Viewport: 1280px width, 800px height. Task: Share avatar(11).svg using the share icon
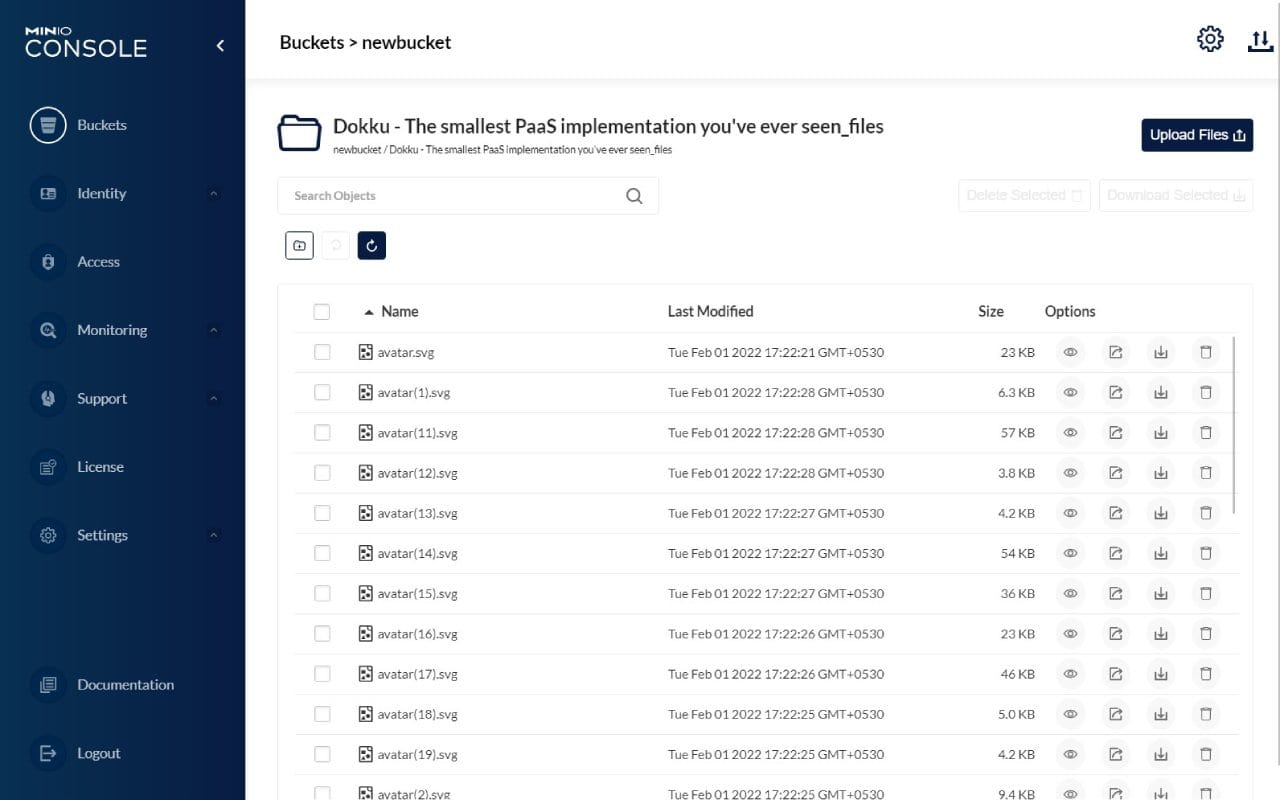click(x=1115, y=432)
